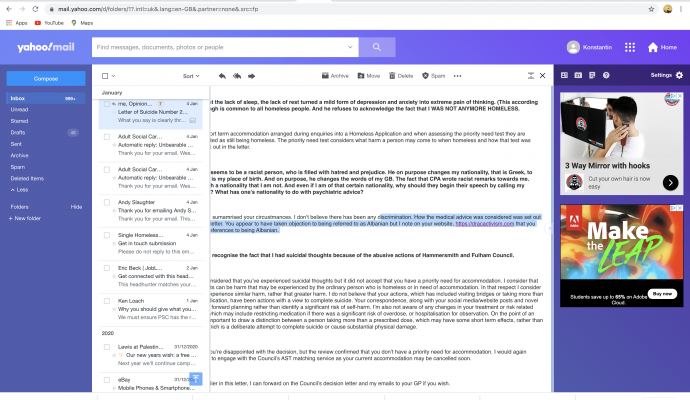The height and width of the screenshot is (400, 690).
Task: Close the open message with the X icon
Action: click(542, 75)
